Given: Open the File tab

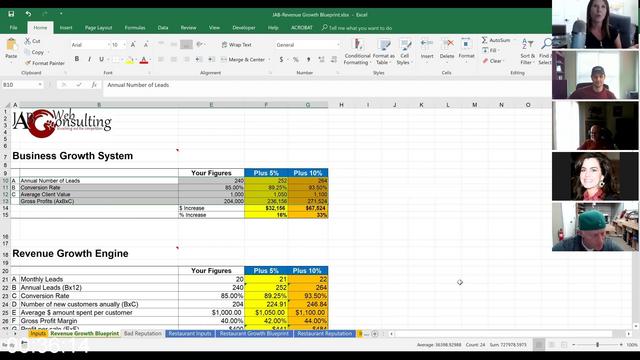Looking at the screenshot, I should pyautogui.click(x=13, y=28).
